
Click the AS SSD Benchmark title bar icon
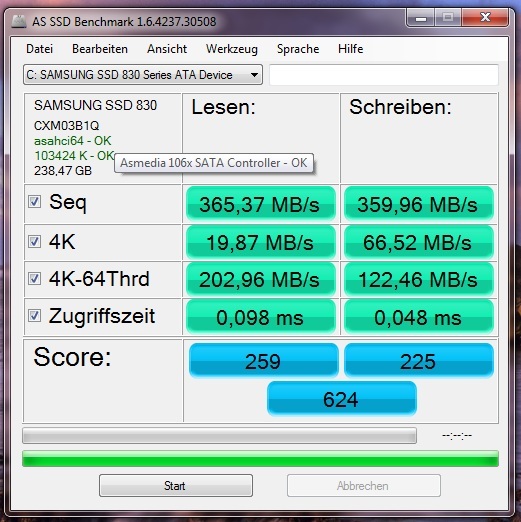pos(19,21)
